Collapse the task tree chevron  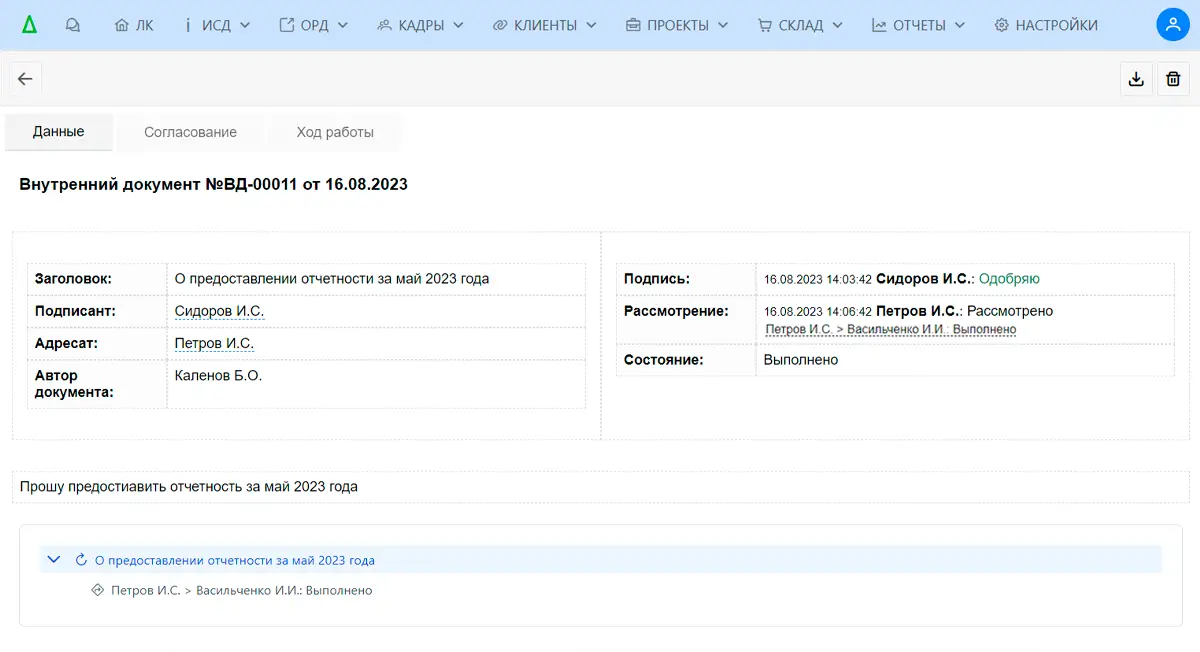[54, 560]
